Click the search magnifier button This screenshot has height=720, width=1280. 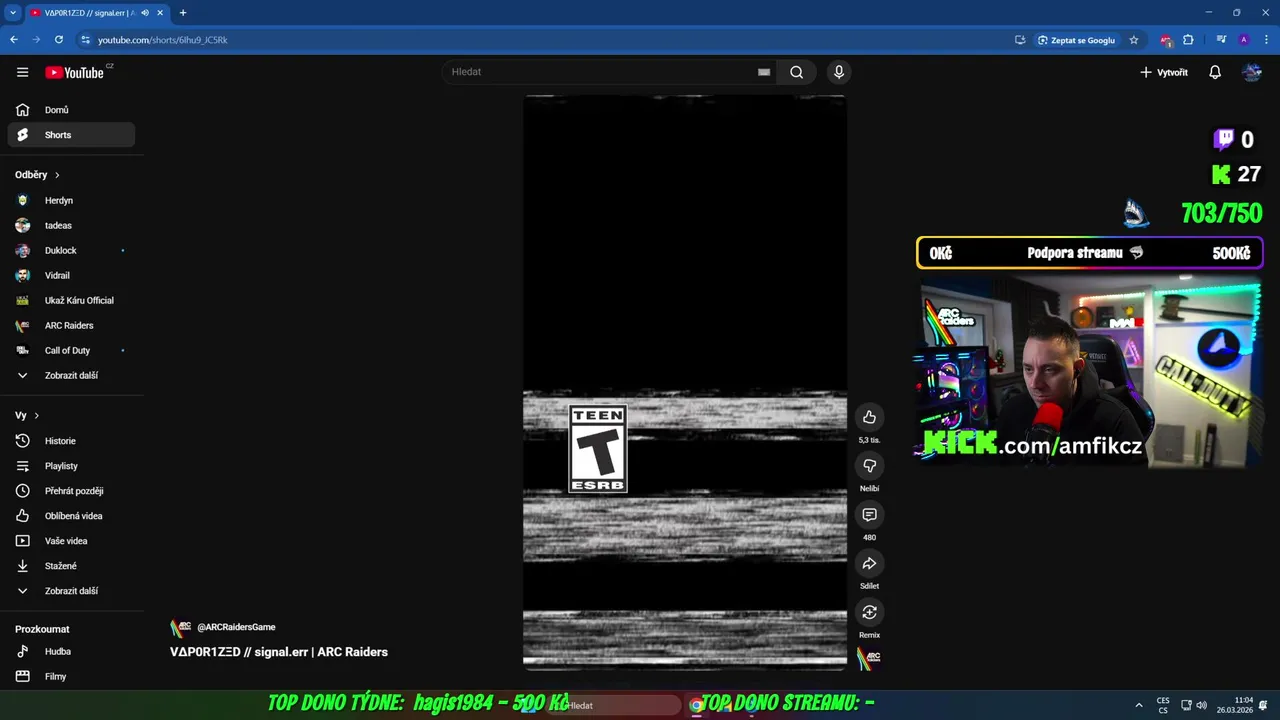[796, 72]
